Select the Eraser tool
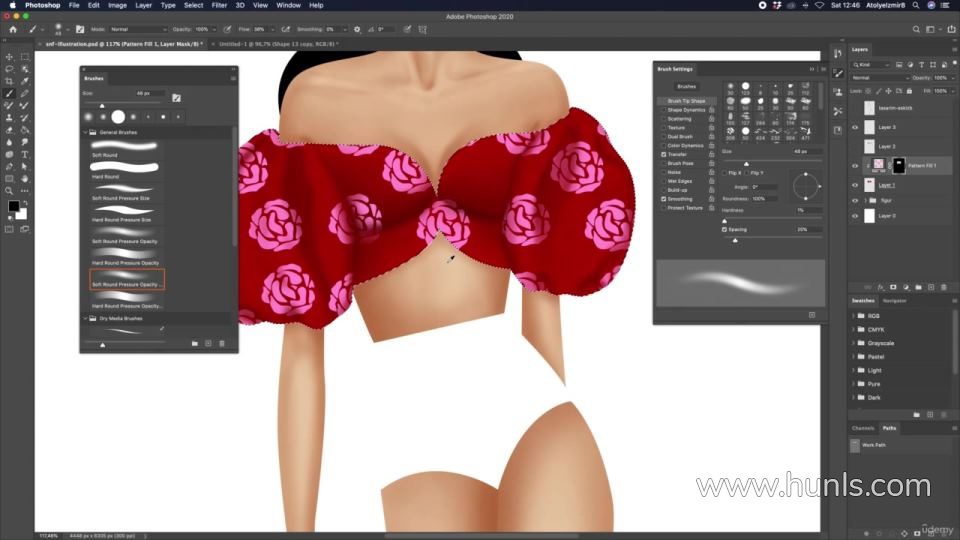This screenshot has height=540, width=960. click(9, 130)
